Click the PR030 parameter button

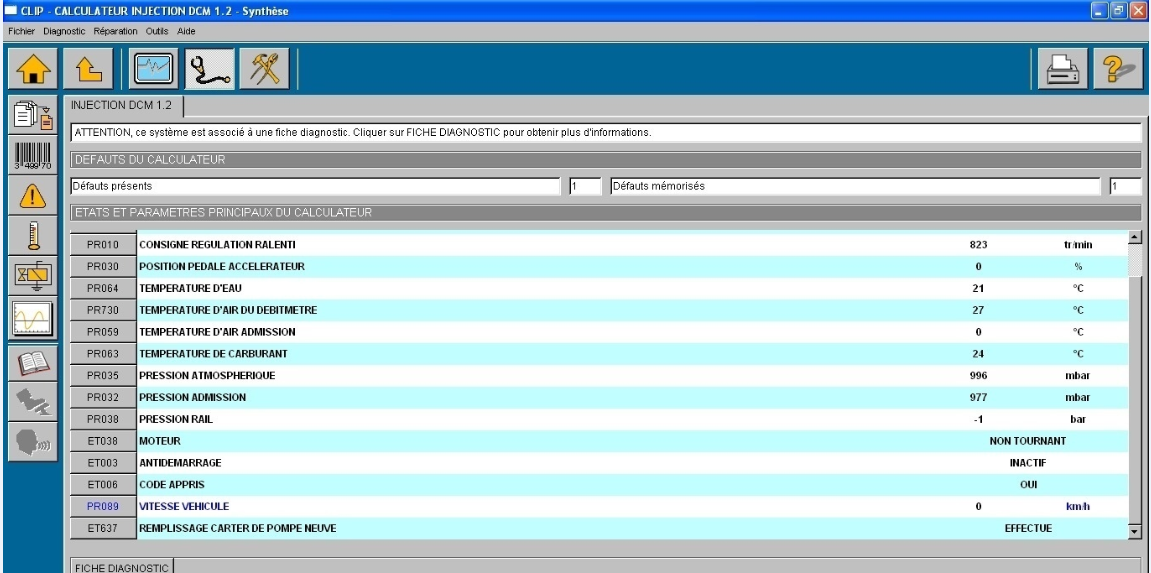pos(103,266)
